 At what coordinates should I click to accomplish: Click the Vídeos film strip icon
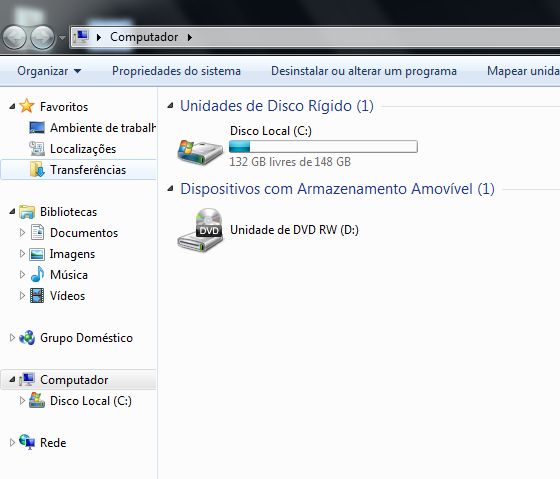tap(37, 296)
